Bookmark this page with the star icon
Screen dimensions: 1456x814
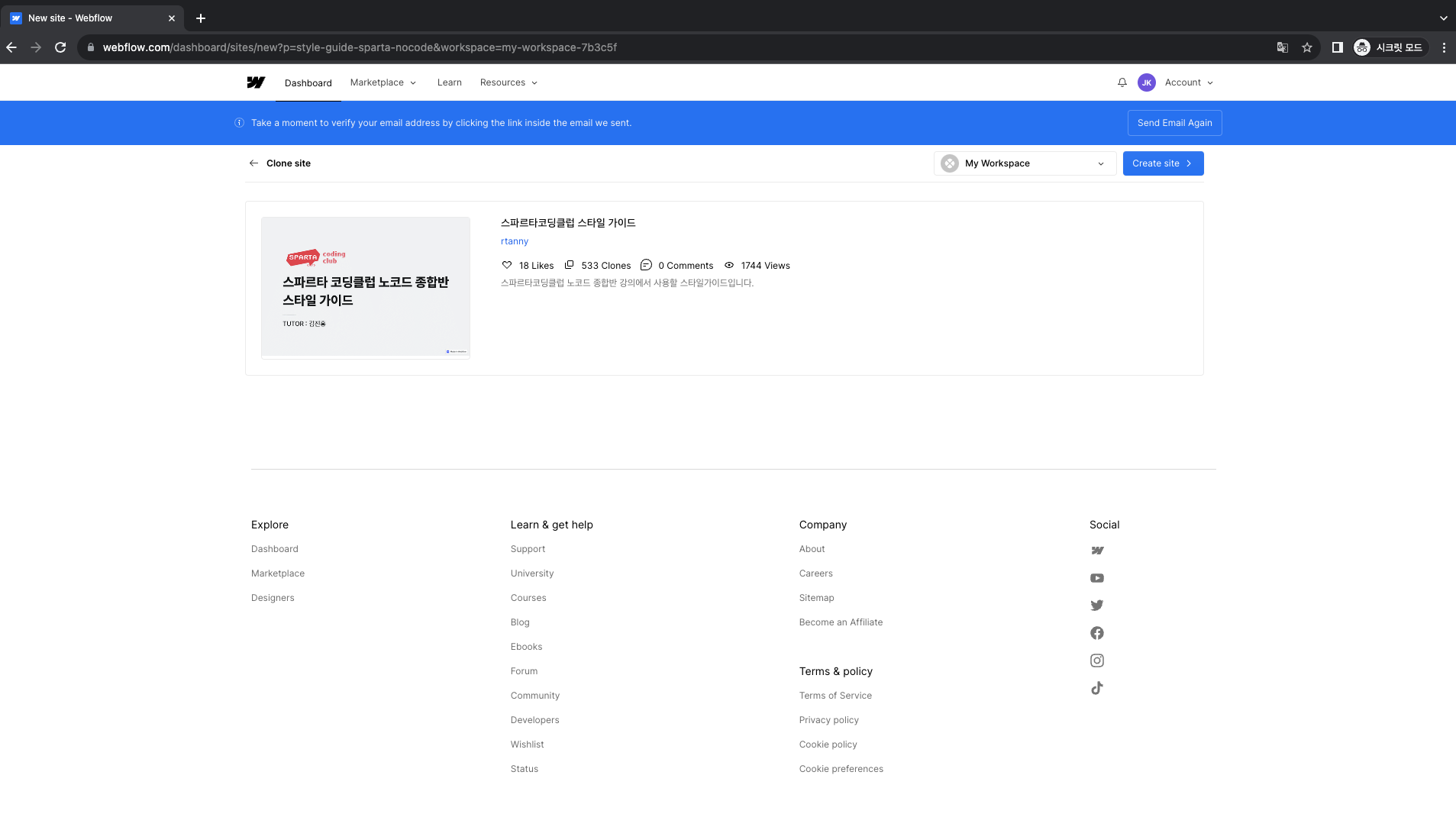pos(1307,47)
